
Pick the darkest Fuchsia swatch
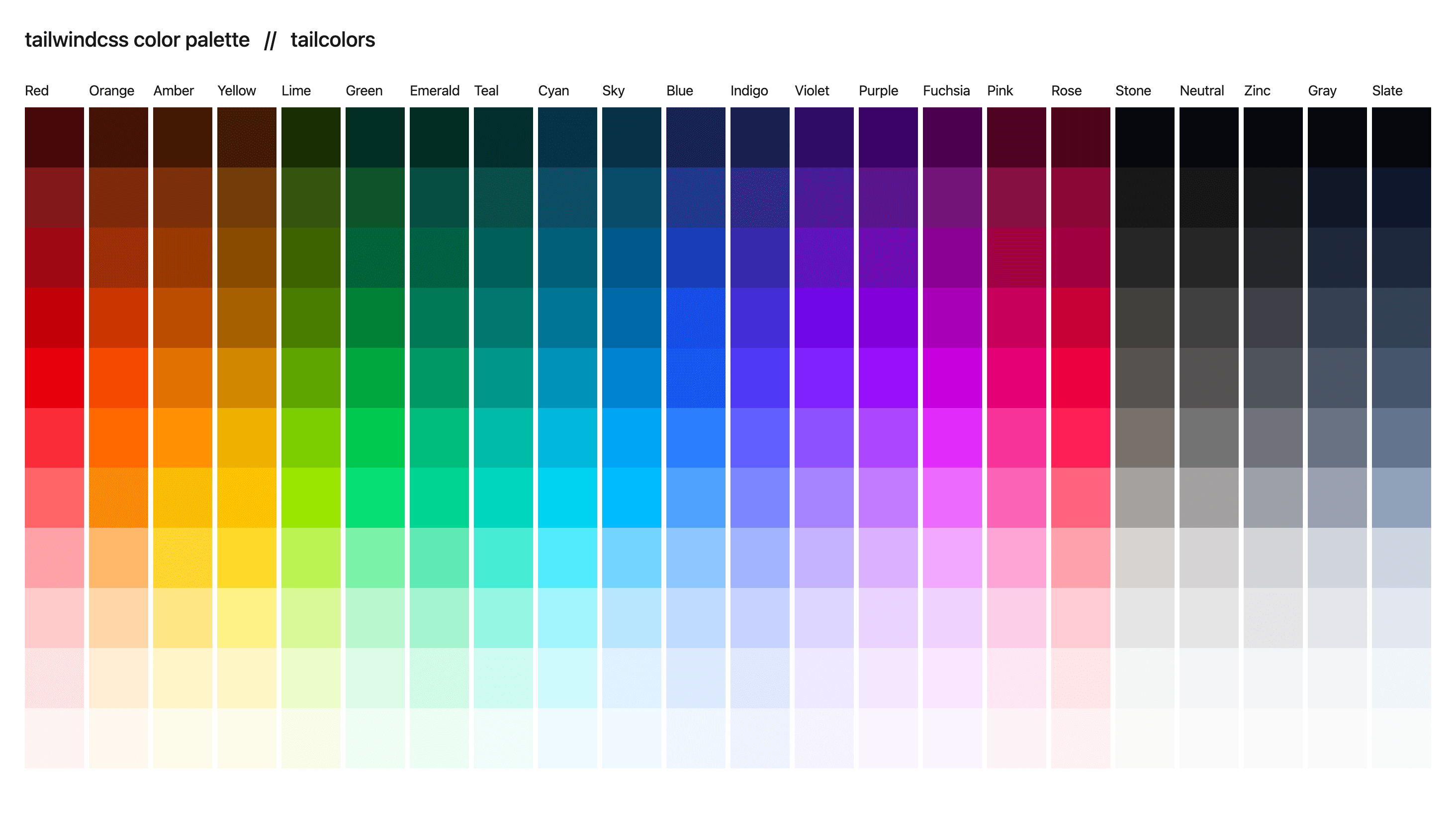click(x=952, y=137)
